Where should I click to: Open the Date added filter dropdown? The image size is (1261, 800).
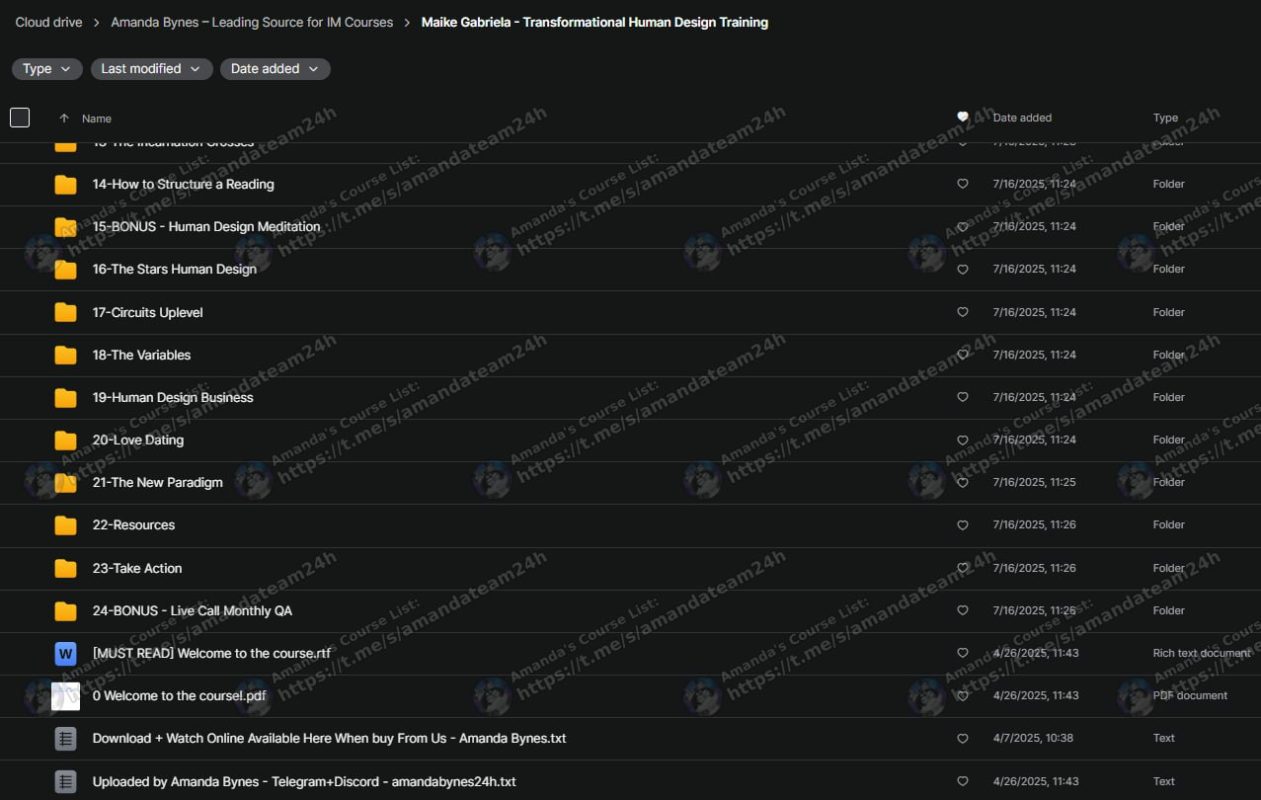coord(274,69)
